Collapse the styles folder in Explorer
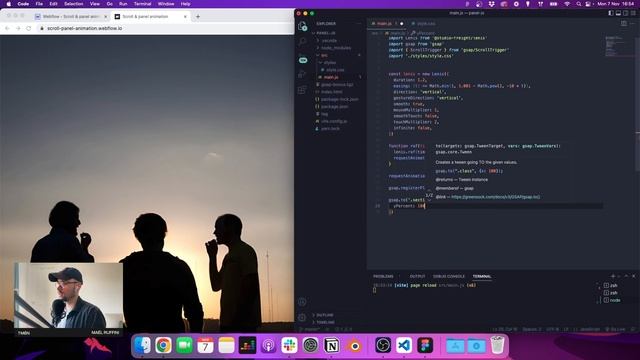640x360 pixels. tap(330, 62)
